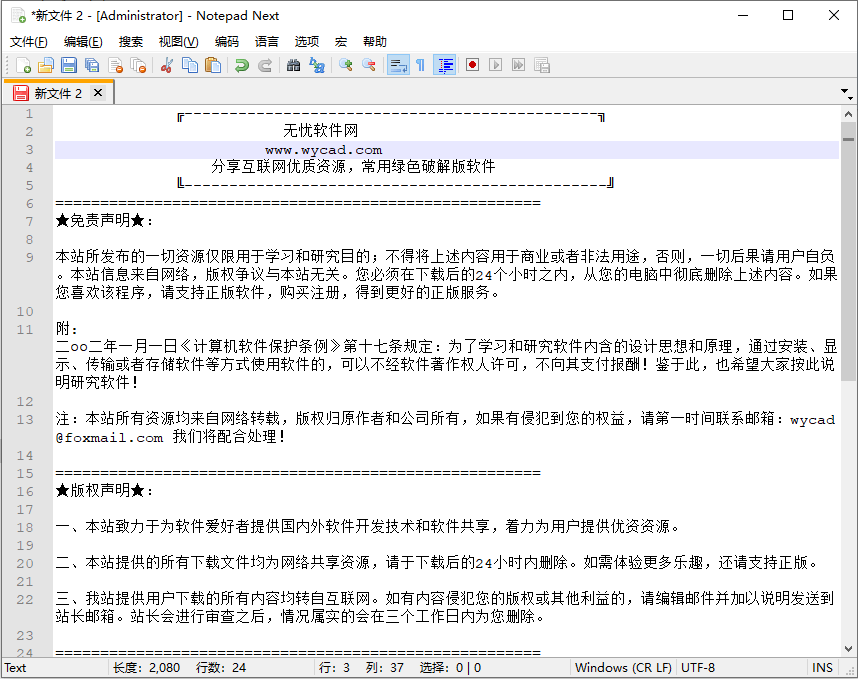Toggle indentation guides display
The image size is (858, 679).
(x=444, y=64)
